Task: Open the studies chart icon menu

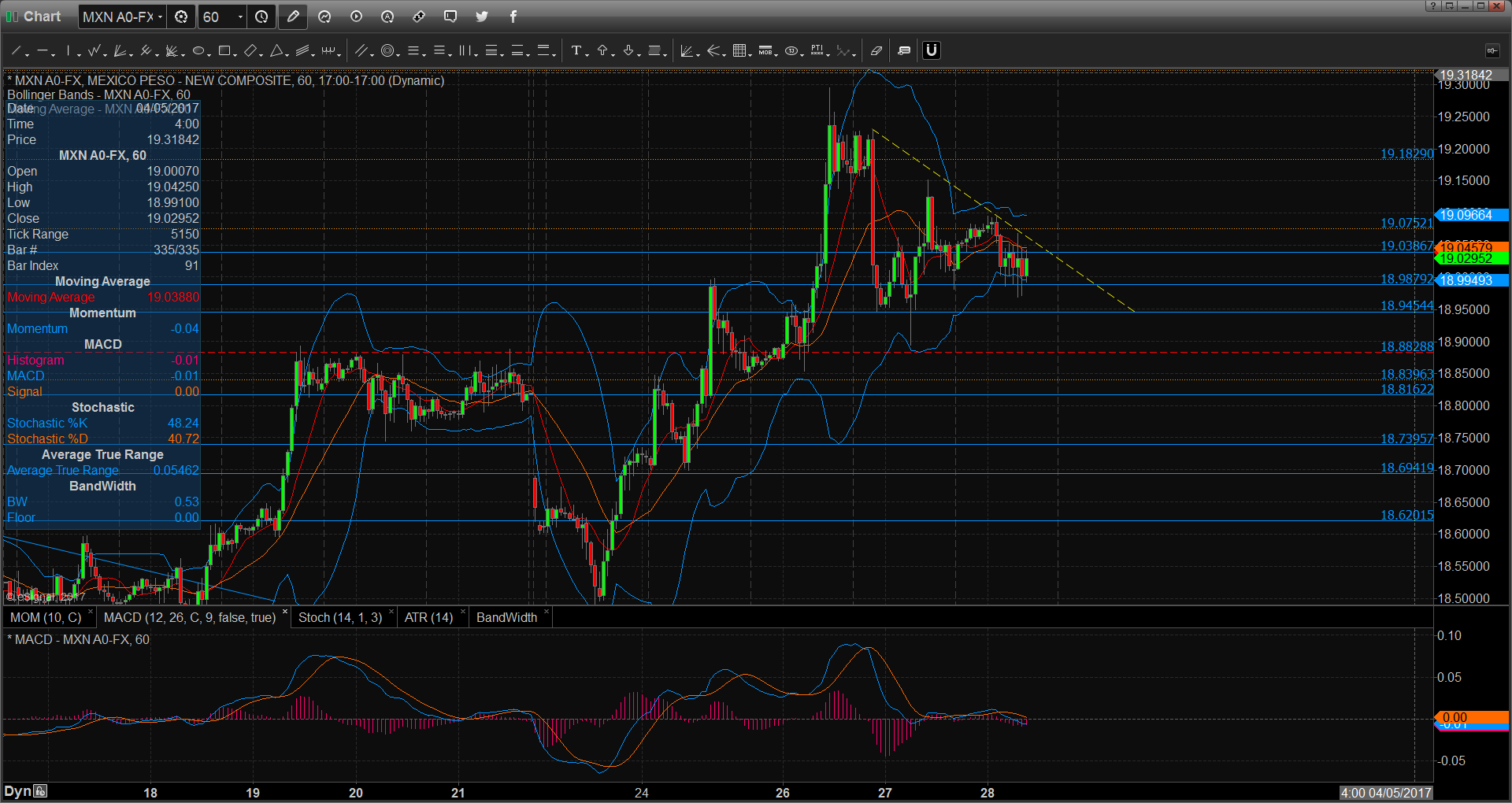Action: point(324,17)
